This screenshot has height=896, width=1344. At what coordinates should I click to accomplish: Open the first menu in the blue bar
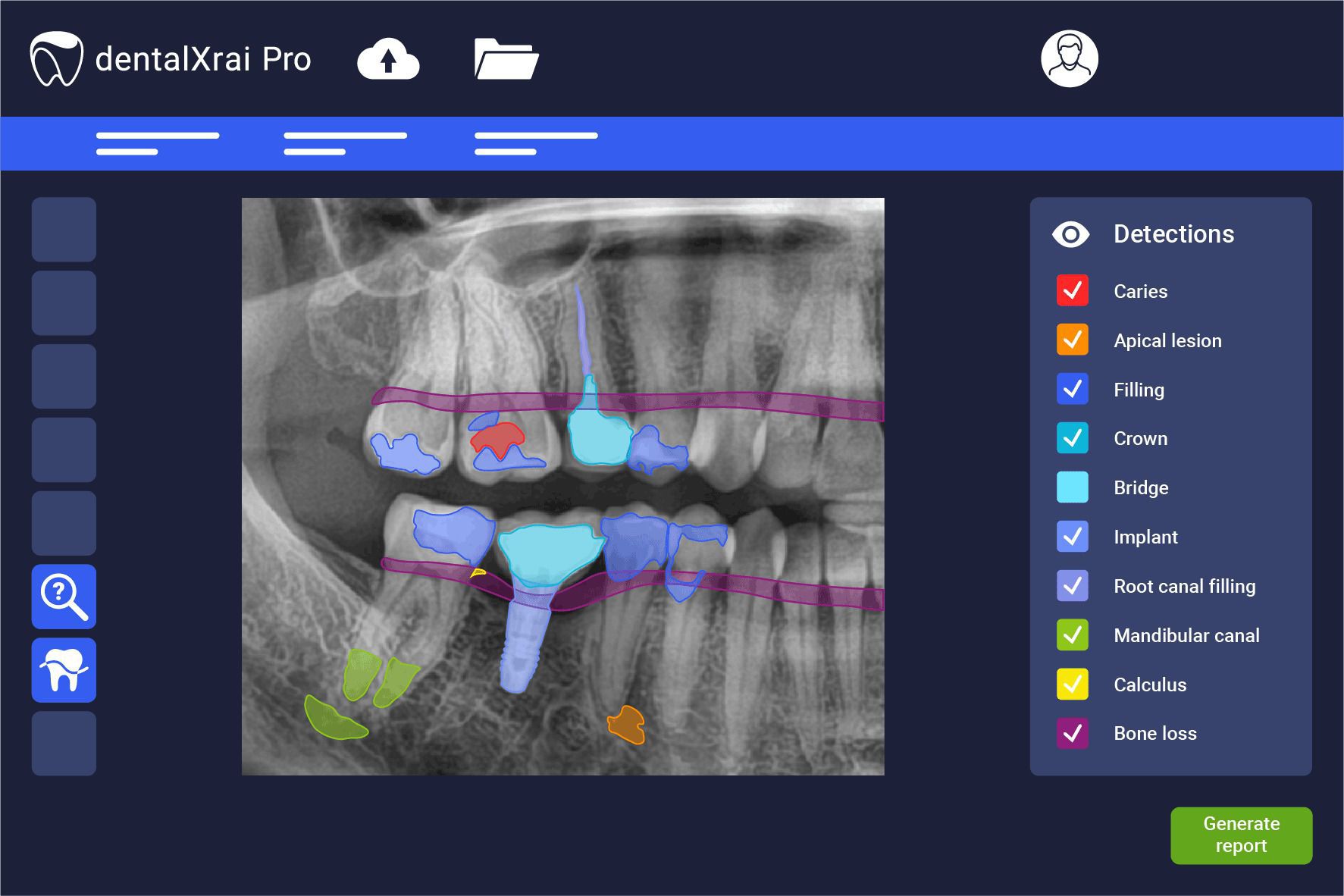(x=156, y=143)
